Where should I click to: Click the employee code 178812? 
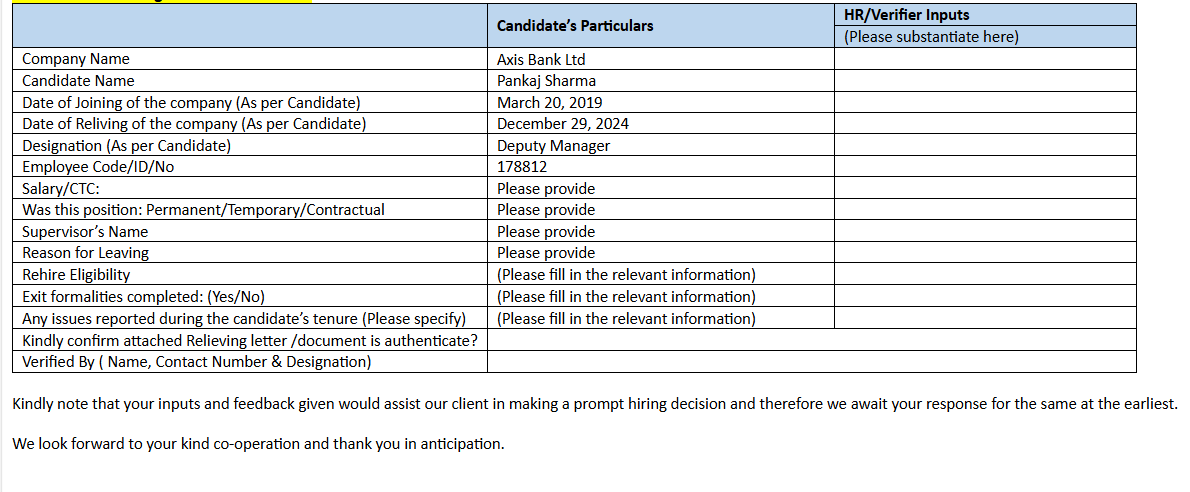pyautogui.click(x=522, y=167)
